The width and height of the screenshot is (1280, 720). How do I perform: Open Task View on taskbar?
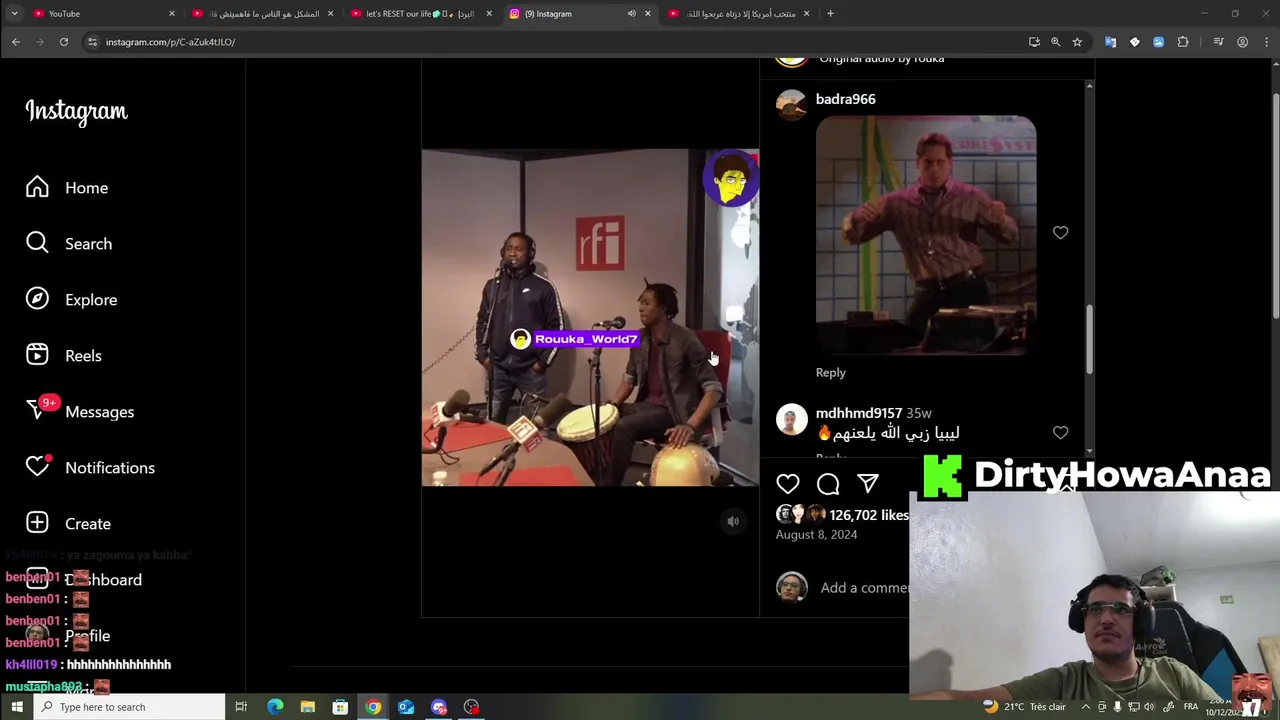click(x=241, y=707)
